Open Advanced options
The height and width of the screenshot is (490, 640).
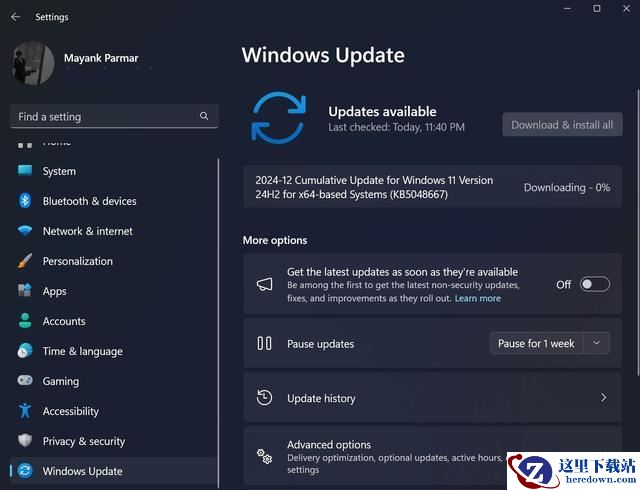click(433, 456)
